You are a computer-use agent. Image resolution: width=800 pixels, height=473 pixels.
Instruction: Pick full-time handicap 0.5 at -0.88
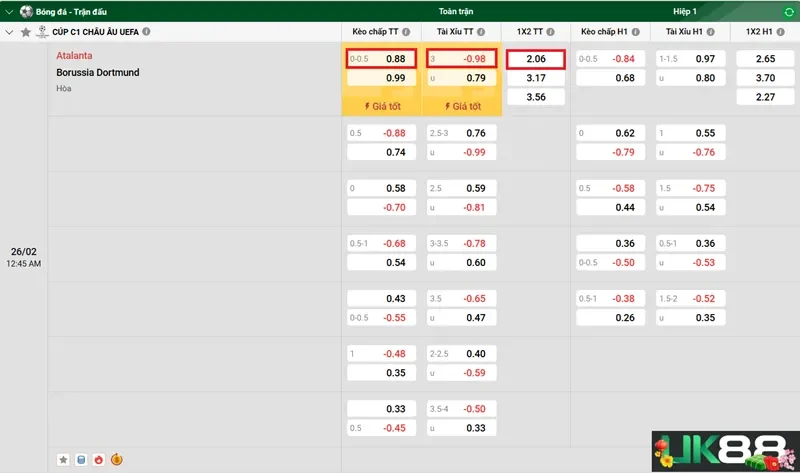381,133
